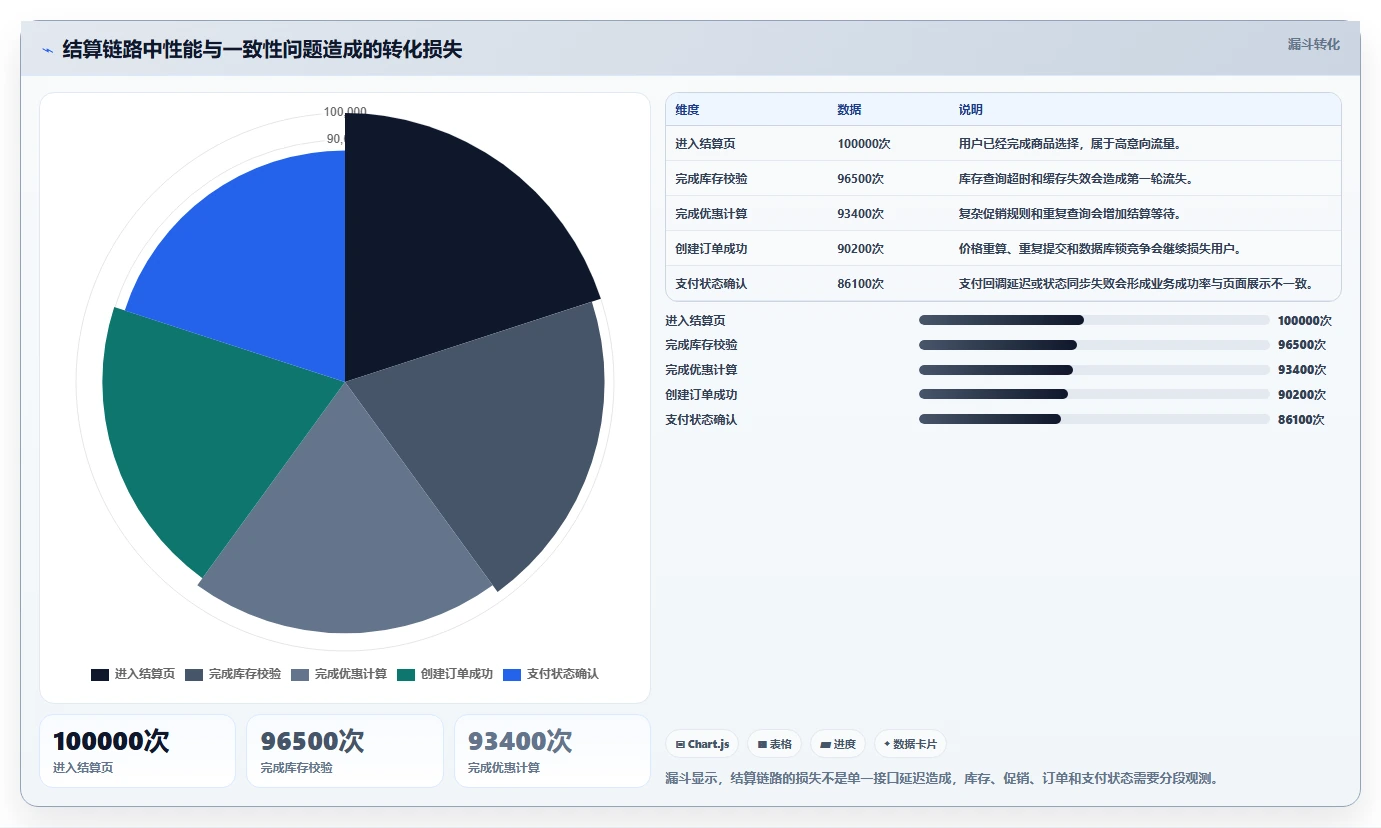The image size is (1381, 828).
Task: Select the 完成优惠计算 table row label
Action: (711, 214)
